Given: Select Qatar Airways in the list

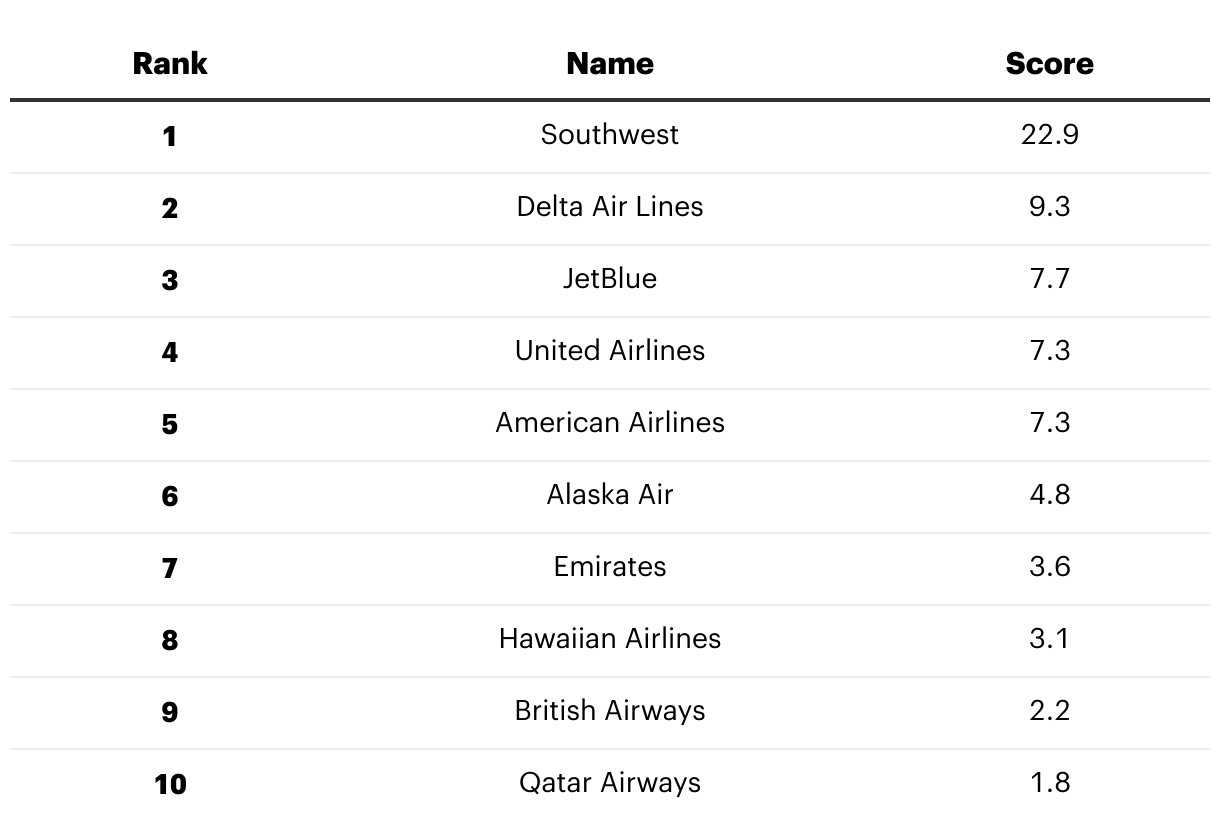Looking at the screenshot, I should pyautogui.click(x=610, y=783).
